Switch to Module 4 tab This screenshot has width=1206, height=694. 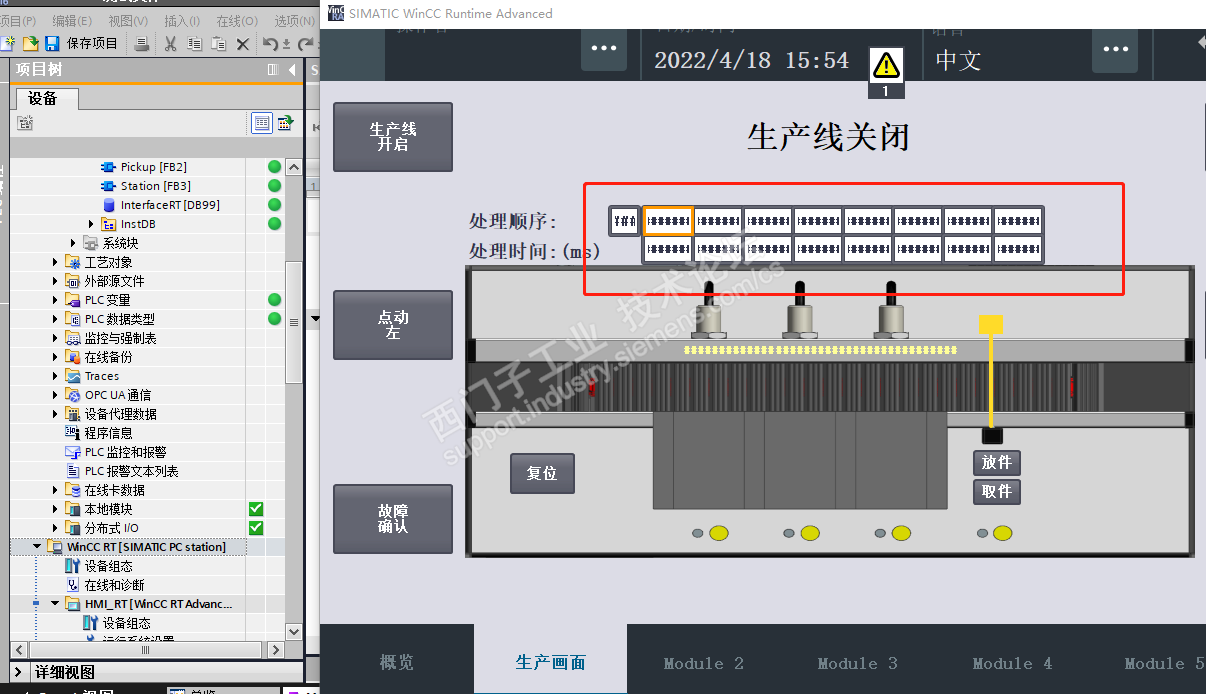1012,662
